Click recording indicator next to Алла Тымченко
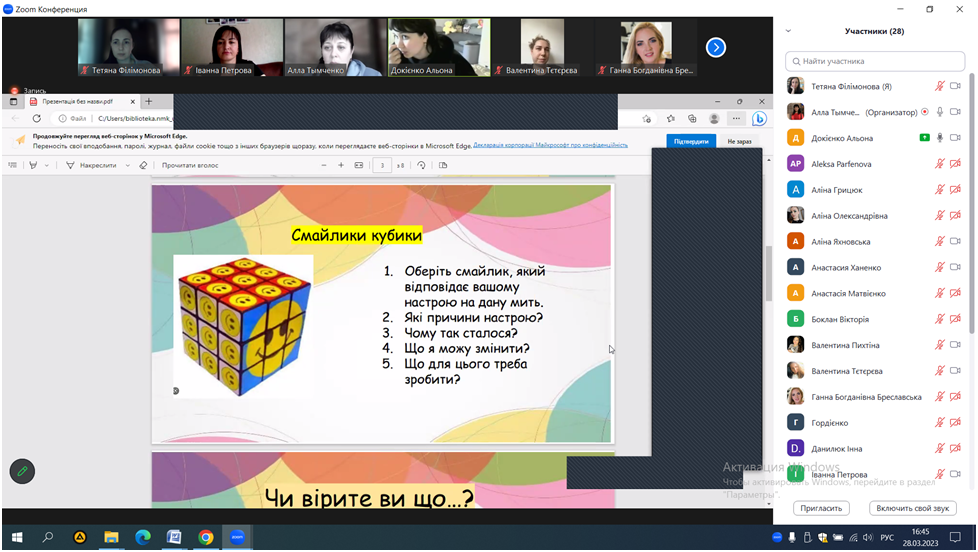Viewport: 978px width, 552px height. tap(924, 112)
